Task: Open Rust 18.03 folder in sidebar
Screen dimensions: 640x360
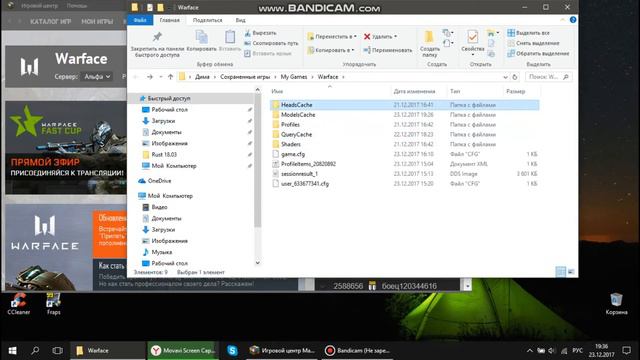Action: coord(164,155)
